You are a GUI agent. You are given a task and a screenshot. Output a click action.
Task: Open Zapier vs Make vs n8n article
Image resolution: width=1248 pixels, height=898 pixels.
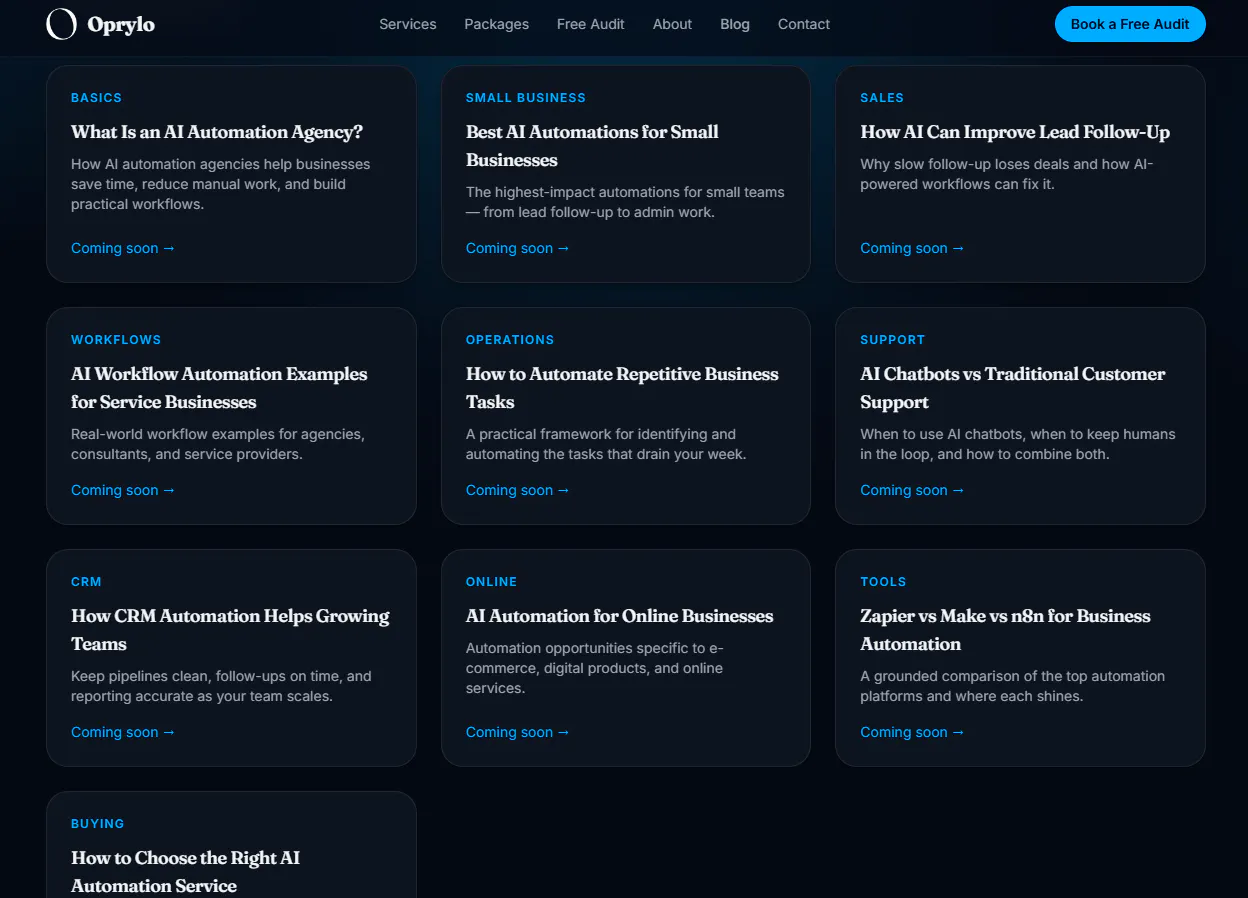pos(1005,630)
